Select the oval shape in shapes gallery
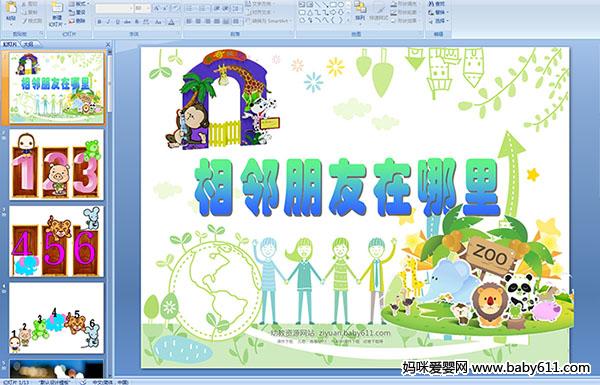This screenshot has height=385, width=600. point(340,4)
